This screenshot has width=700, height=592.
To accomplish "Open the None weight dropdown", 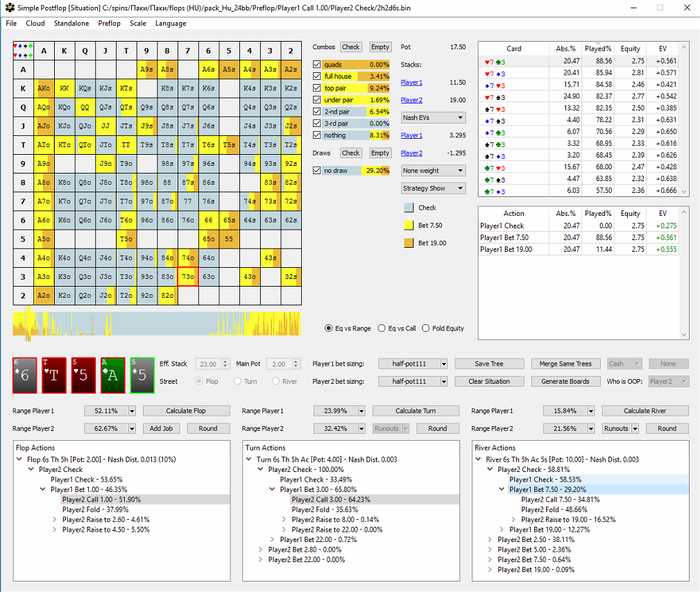I will pyautogui.click(x=433, y=171).
